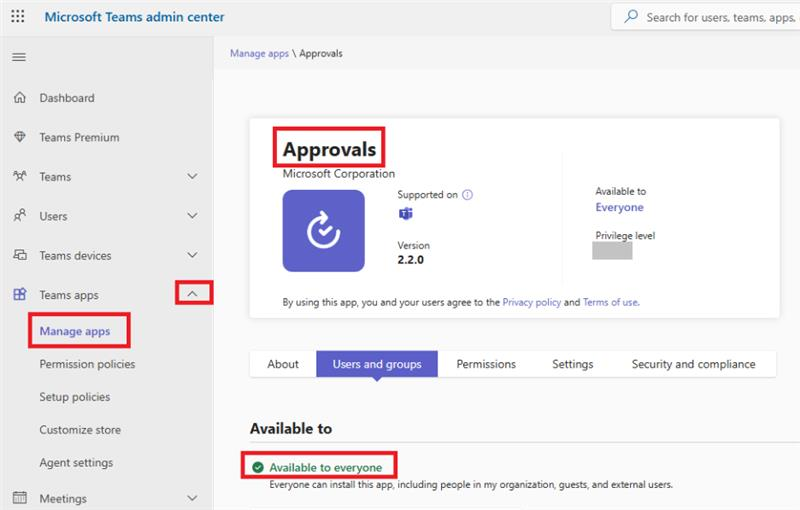Click the Privilege level label
Screen dimensions: 800x510
click(625, 236)
